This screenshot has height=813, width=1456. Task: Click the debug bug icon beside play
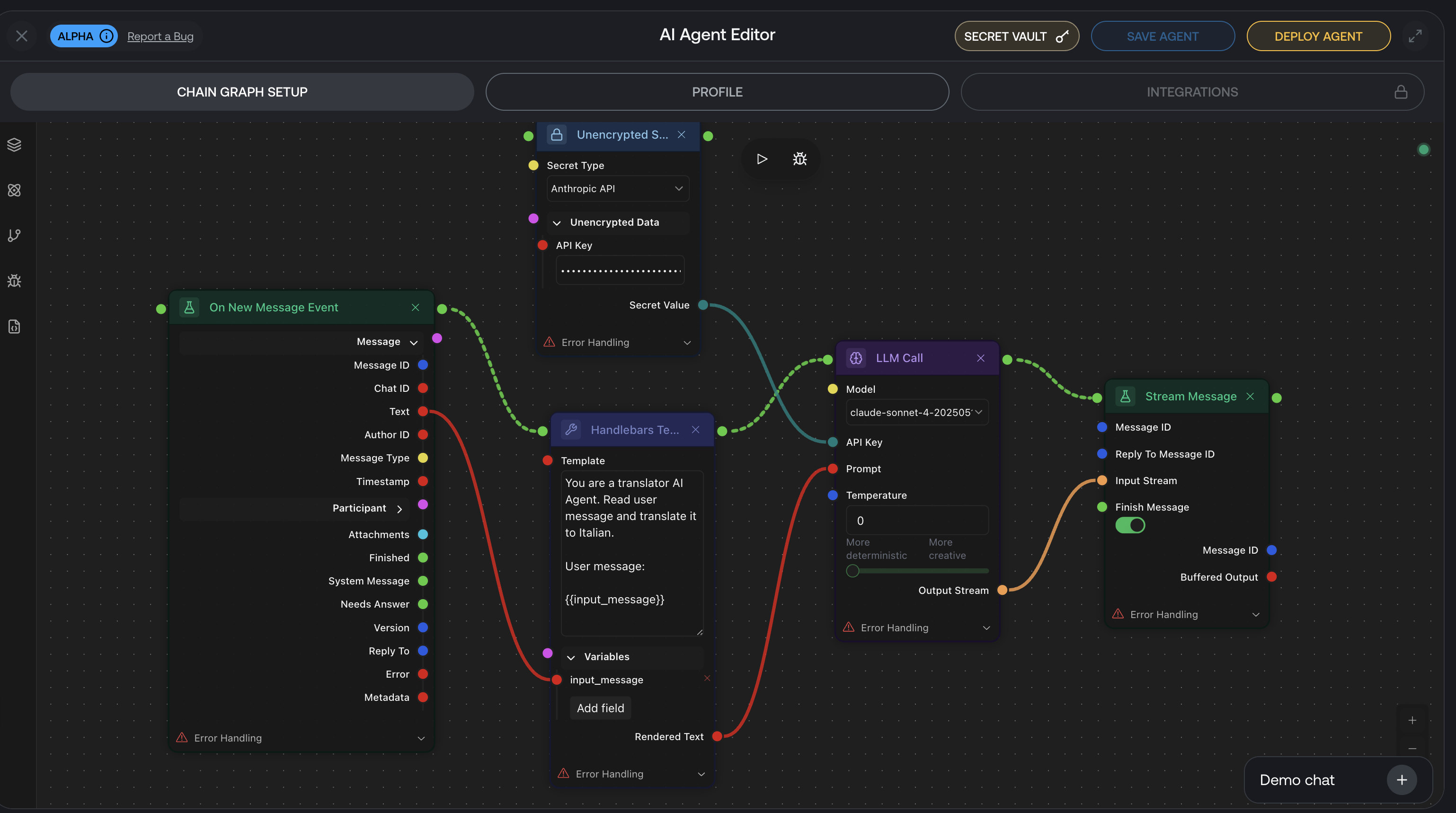pos(799,159)
